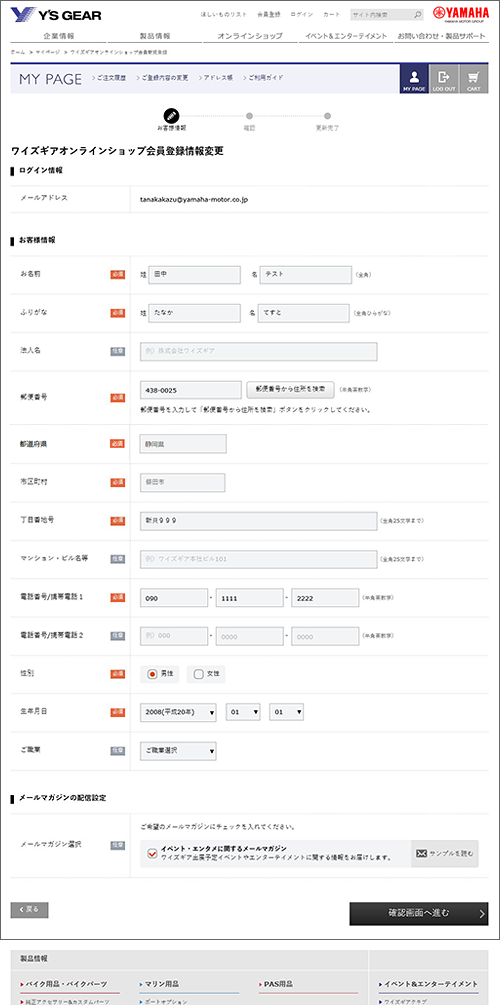Open the 製品情報 top menu
The image size is (500, 1005).
coord(154,36)
